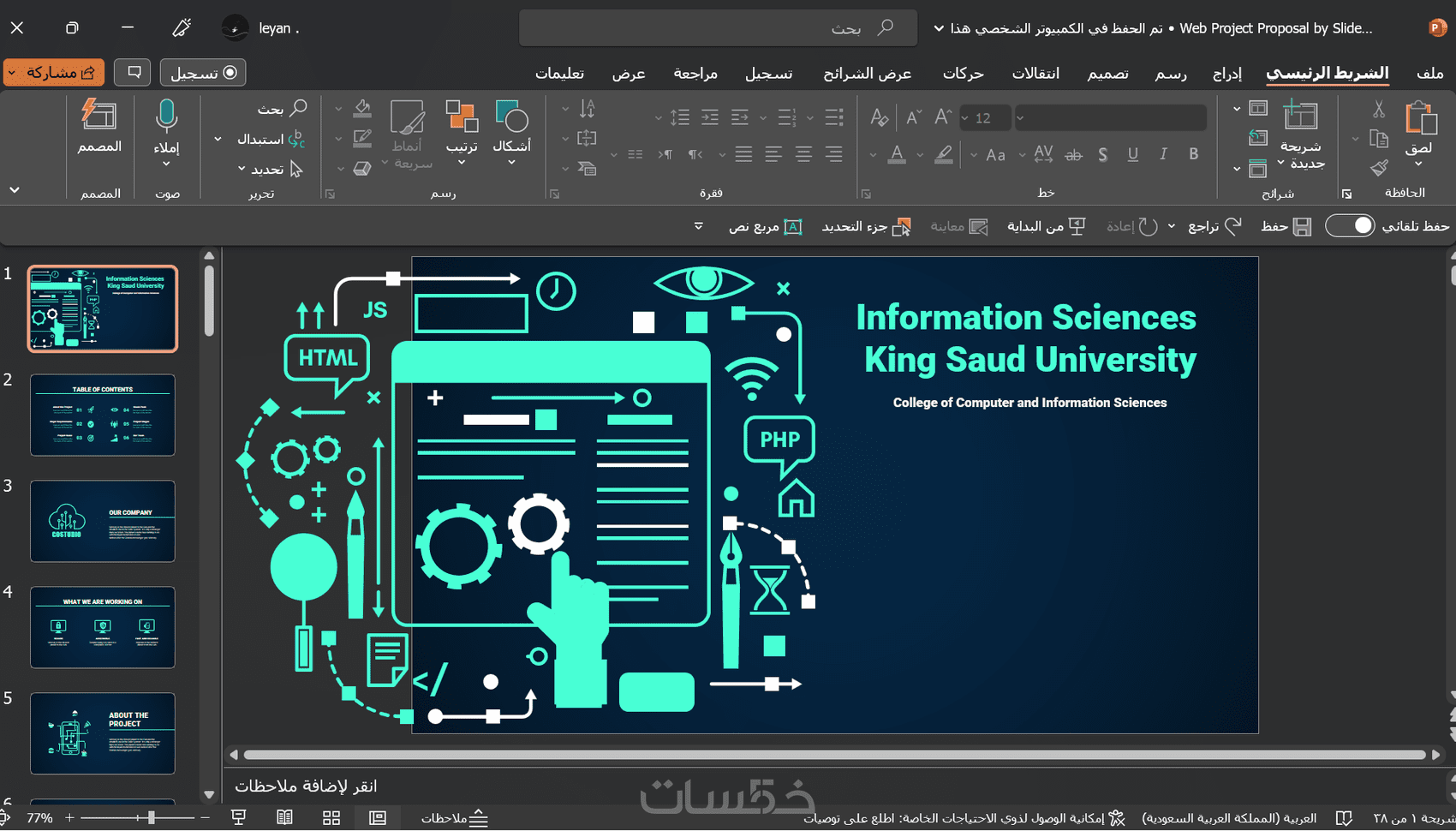Image resolution: width=1456 pixels, height=831 pixels.
Task: Open the Customize Quick Access Toolbar dropdown
Action: [x=699, y=226]
